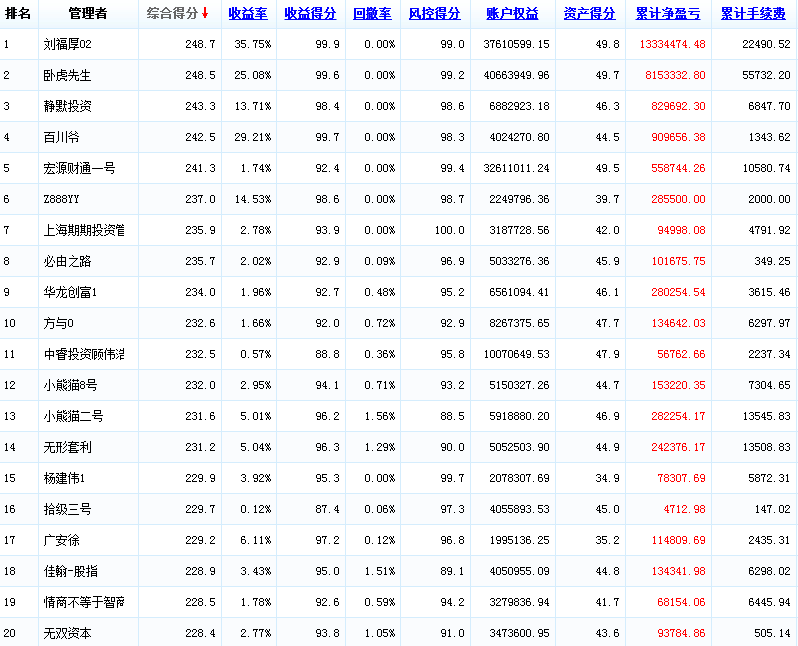
Task: Sort by 收益率 column header
Action: [248, 14]
